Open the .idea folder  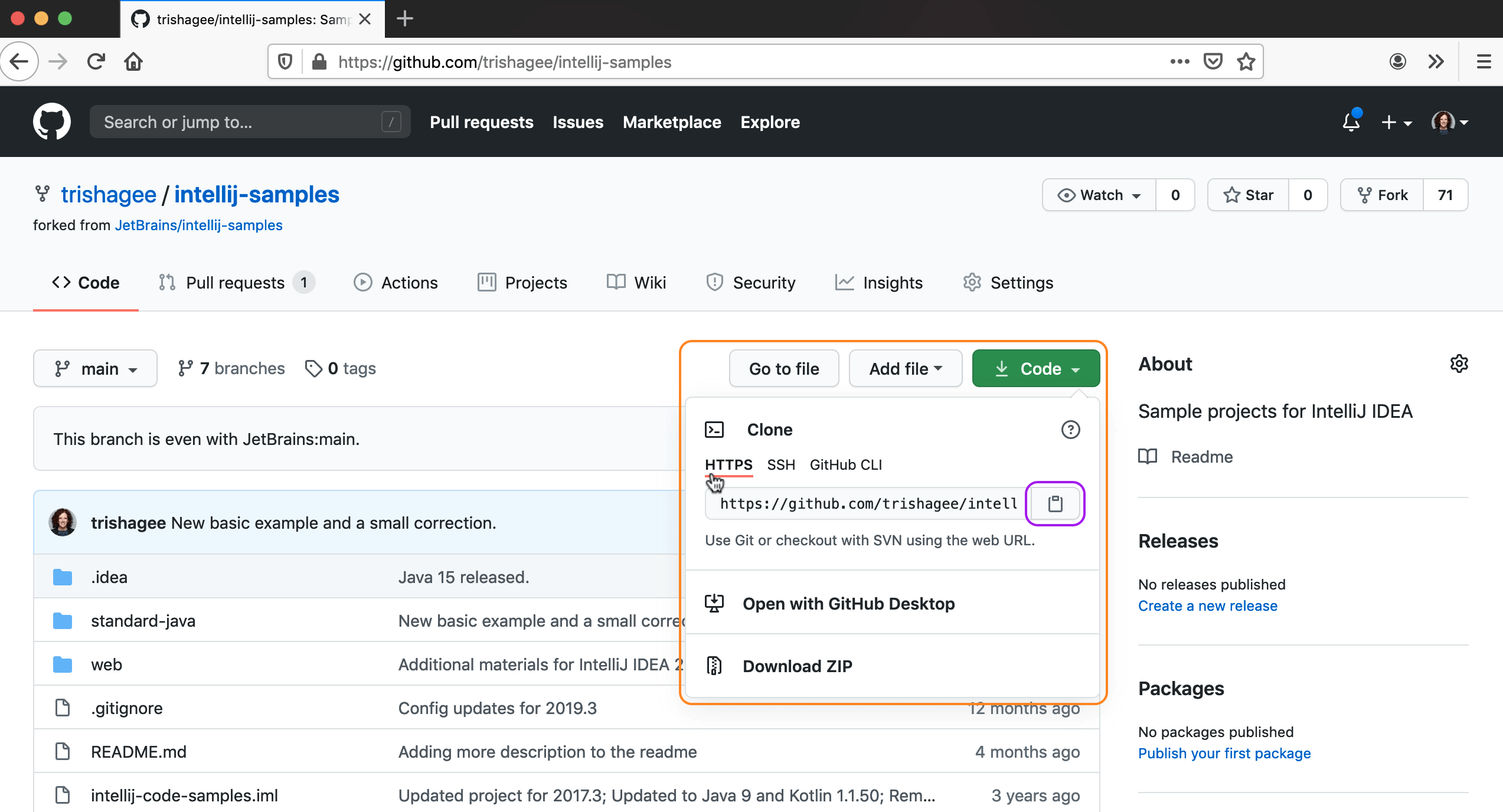(x=110, y=577)
